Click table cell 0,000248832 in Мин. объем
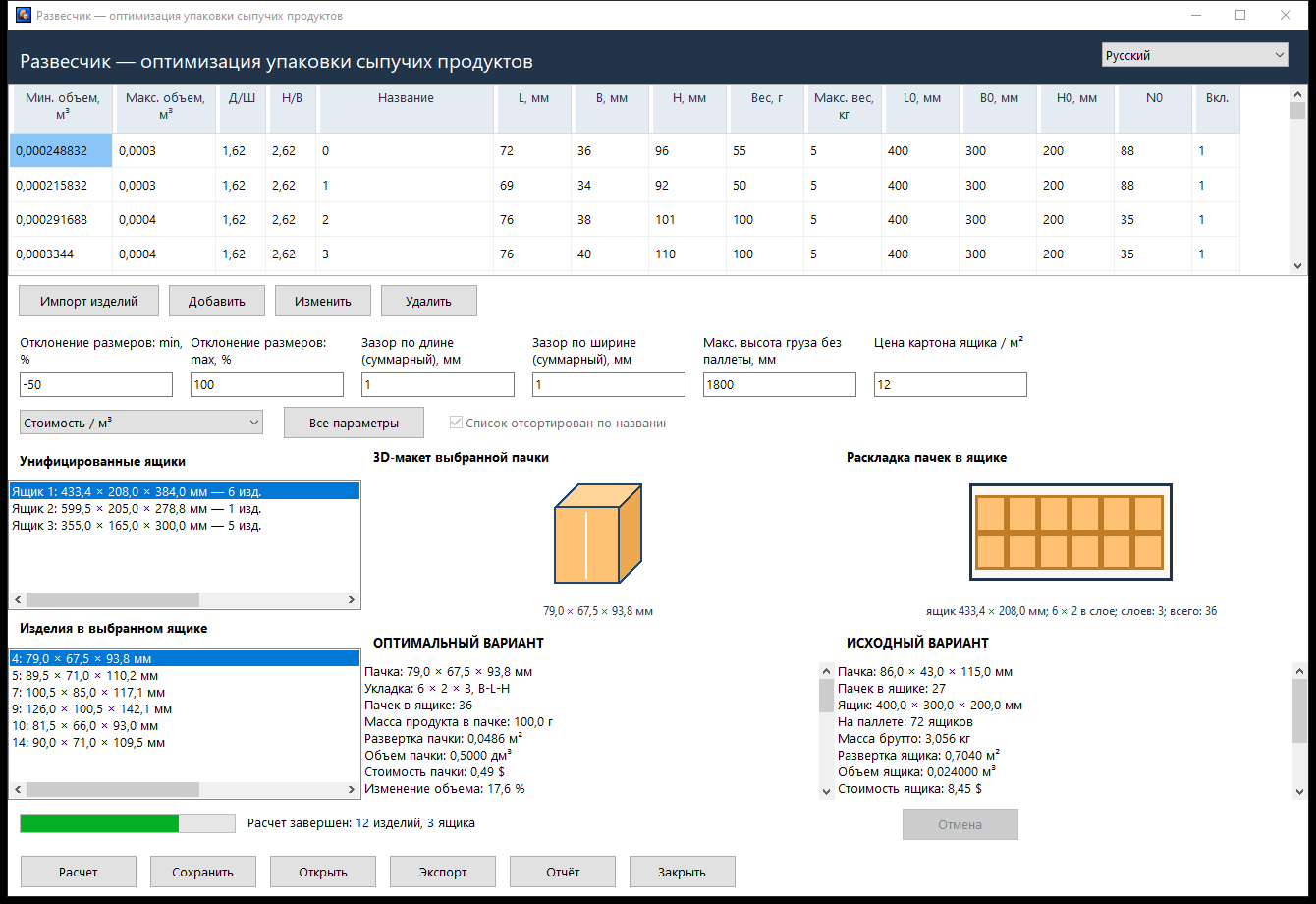This screenshot has height=904, width=1316. [x=61, y=151]
